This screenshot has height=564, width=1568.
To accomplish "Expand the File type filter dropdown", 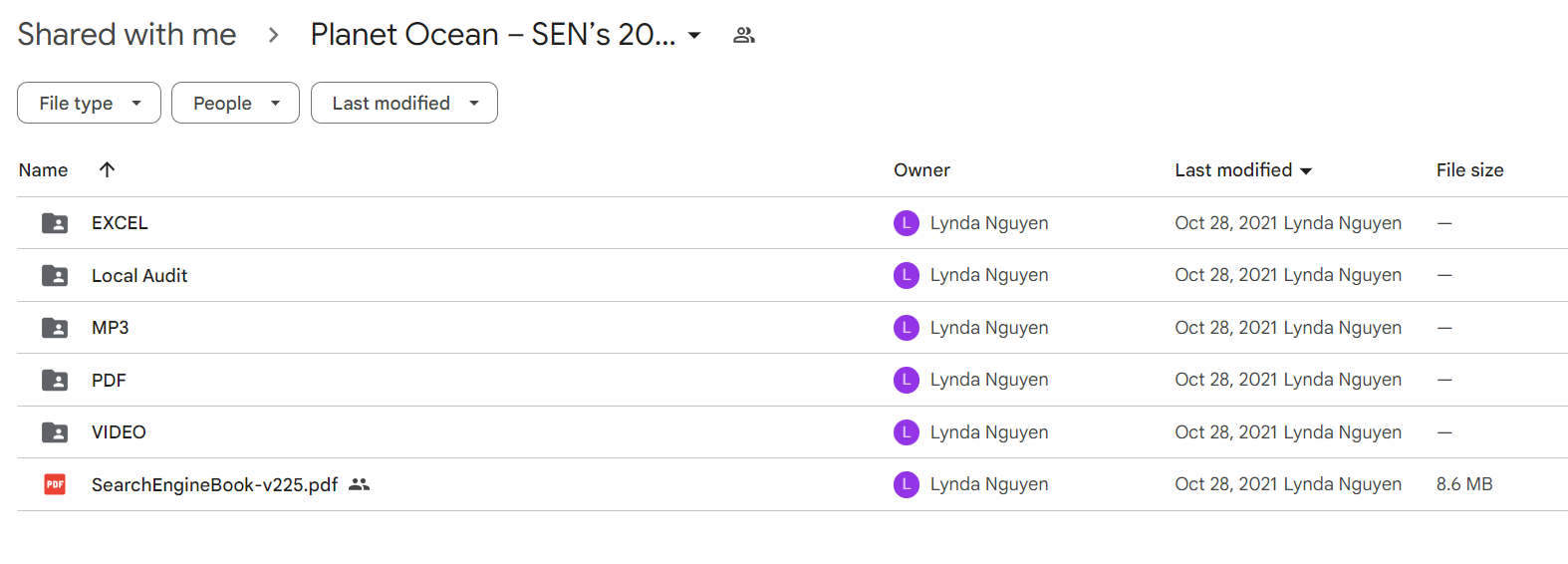I will click(89, 103).
